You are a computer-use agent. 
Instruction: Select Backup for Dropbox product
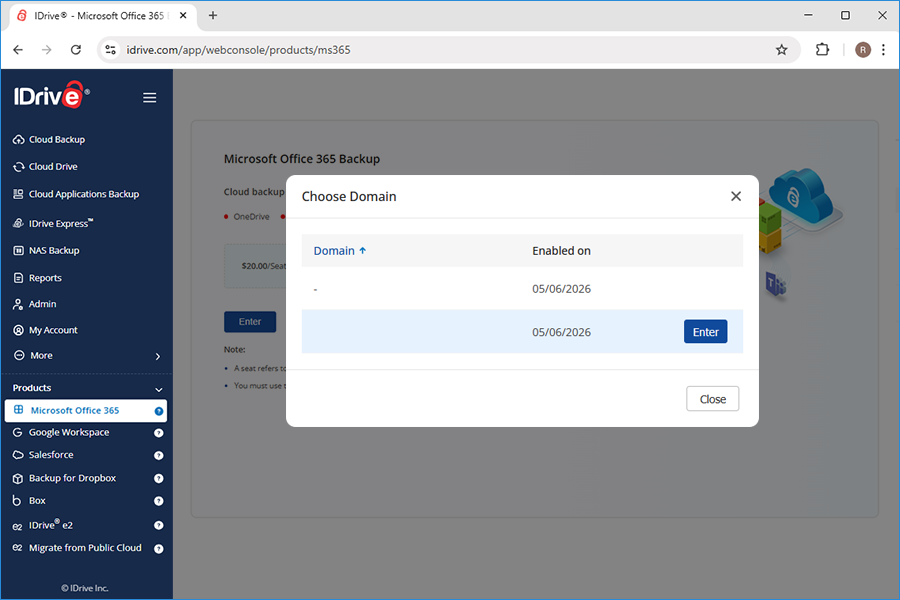tap(72, 478)
